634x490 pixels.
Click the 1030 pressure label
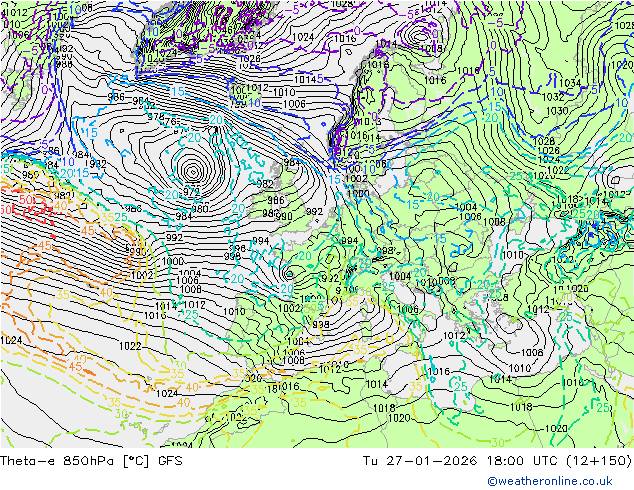tap(556, 111)
